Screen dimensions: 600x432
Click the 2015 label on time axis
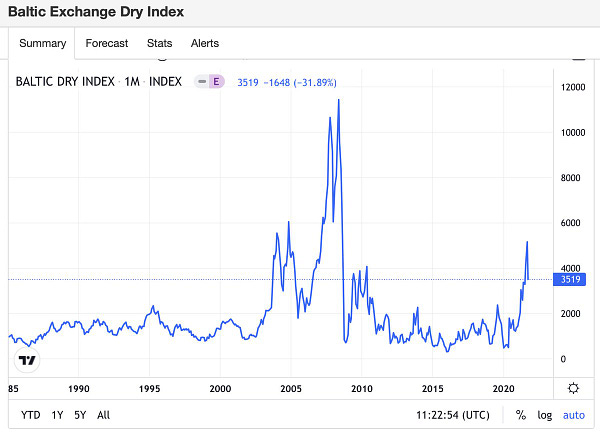pyautogui.click(x=432, y=389)
